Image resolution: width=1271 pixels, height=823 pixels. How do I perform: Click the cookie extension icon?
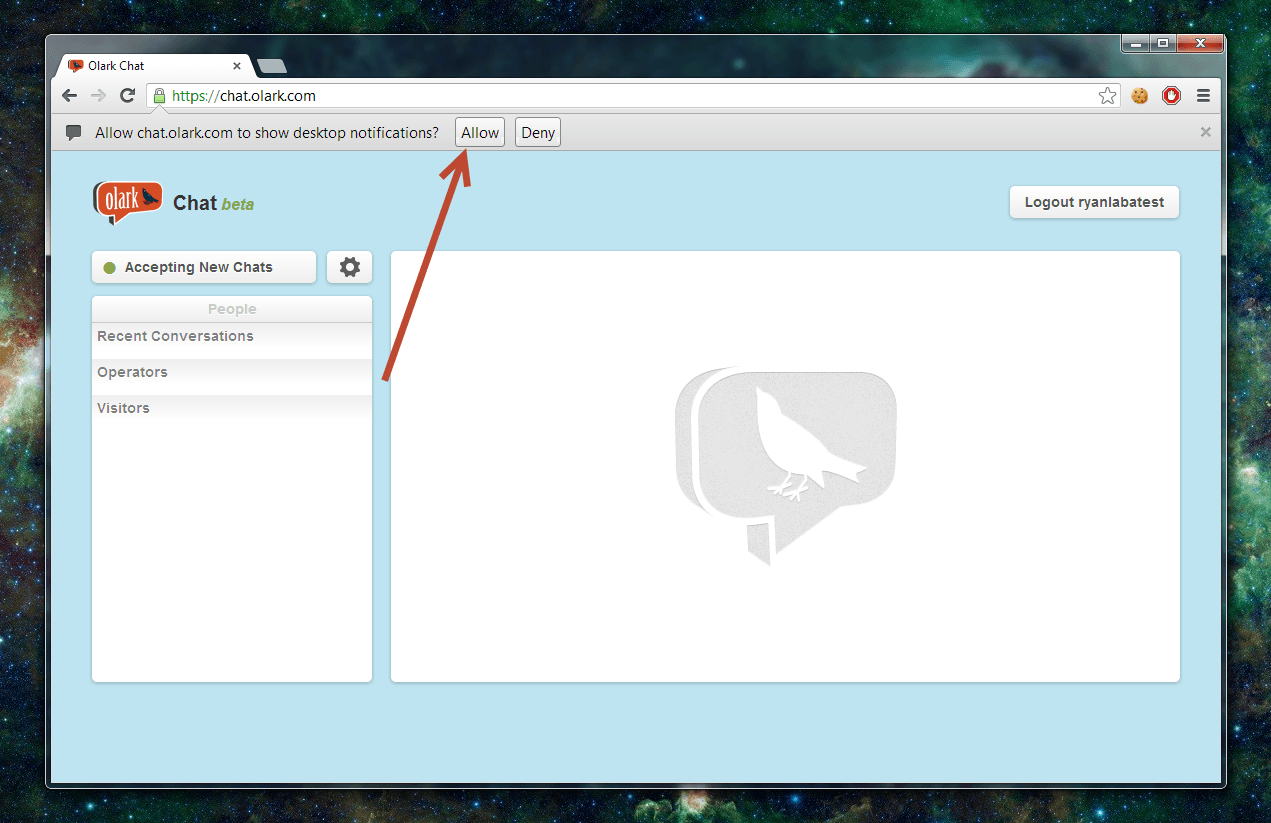[x=1139, y=96]
